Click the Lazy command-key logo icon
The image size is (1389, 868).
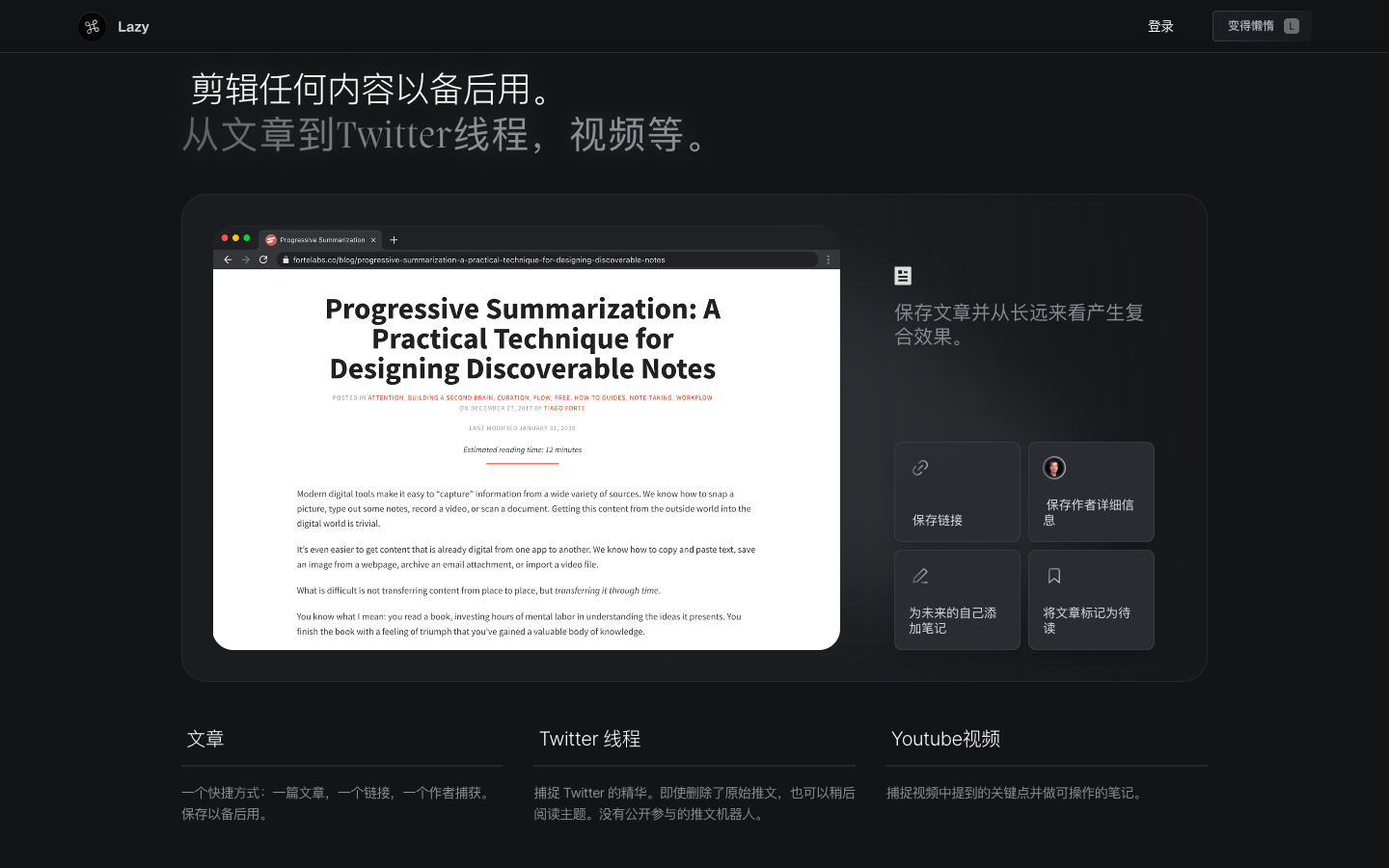tap(93, 26)
